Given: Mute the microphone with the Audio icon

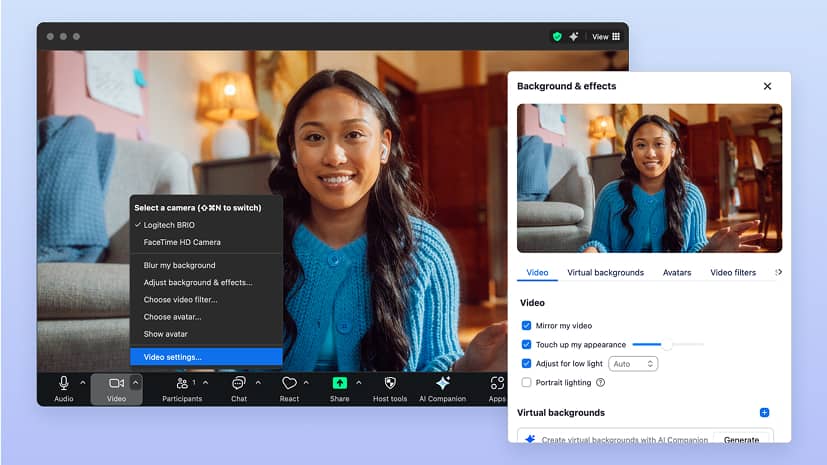Looking at the screenshot, I should pyautogui.click(x=64, y=384).
